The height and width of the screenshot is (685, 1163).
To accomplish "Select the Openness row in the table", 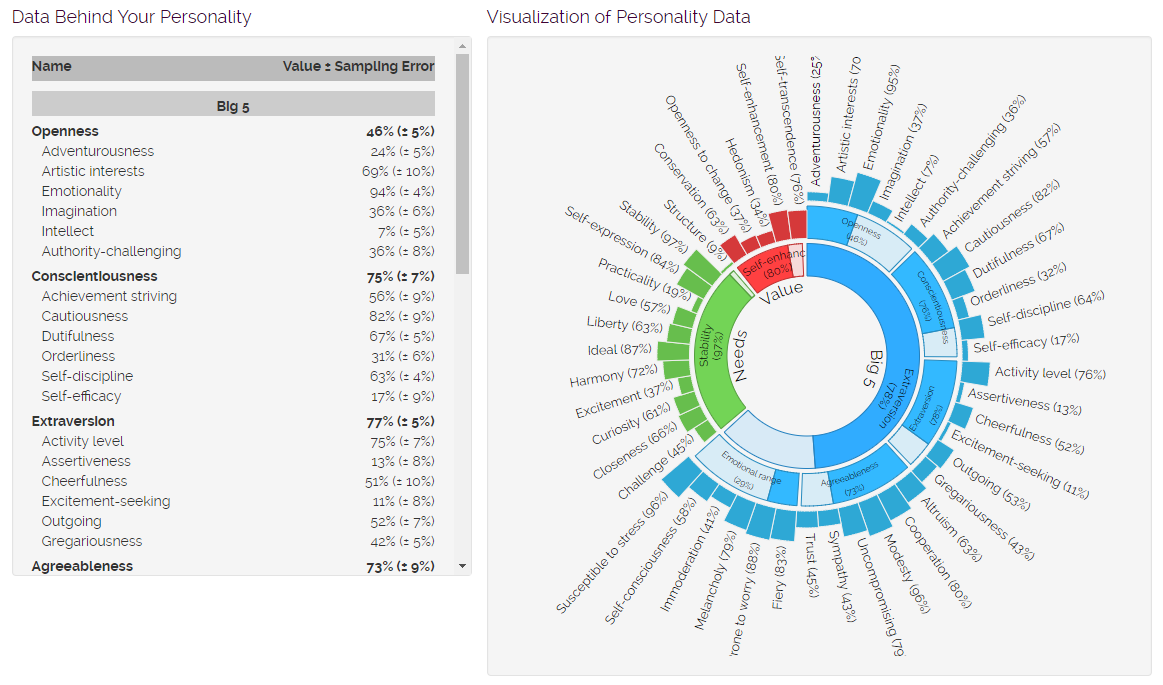I will (233, 131).
